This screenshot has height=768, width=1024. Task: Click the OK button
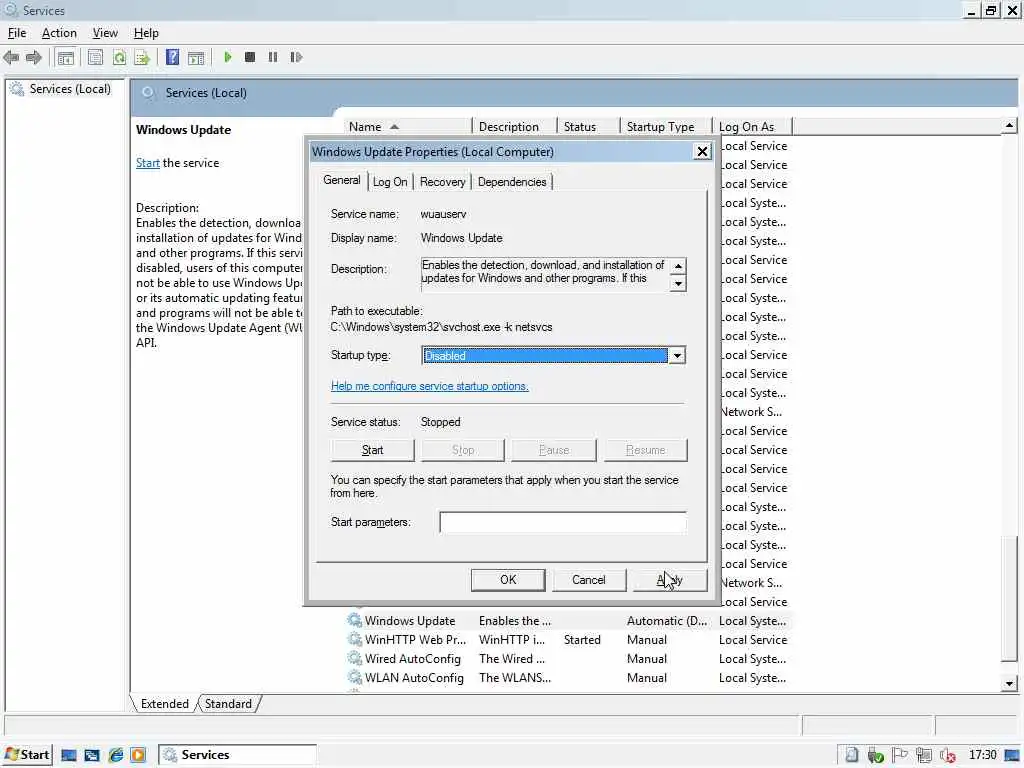508,580
